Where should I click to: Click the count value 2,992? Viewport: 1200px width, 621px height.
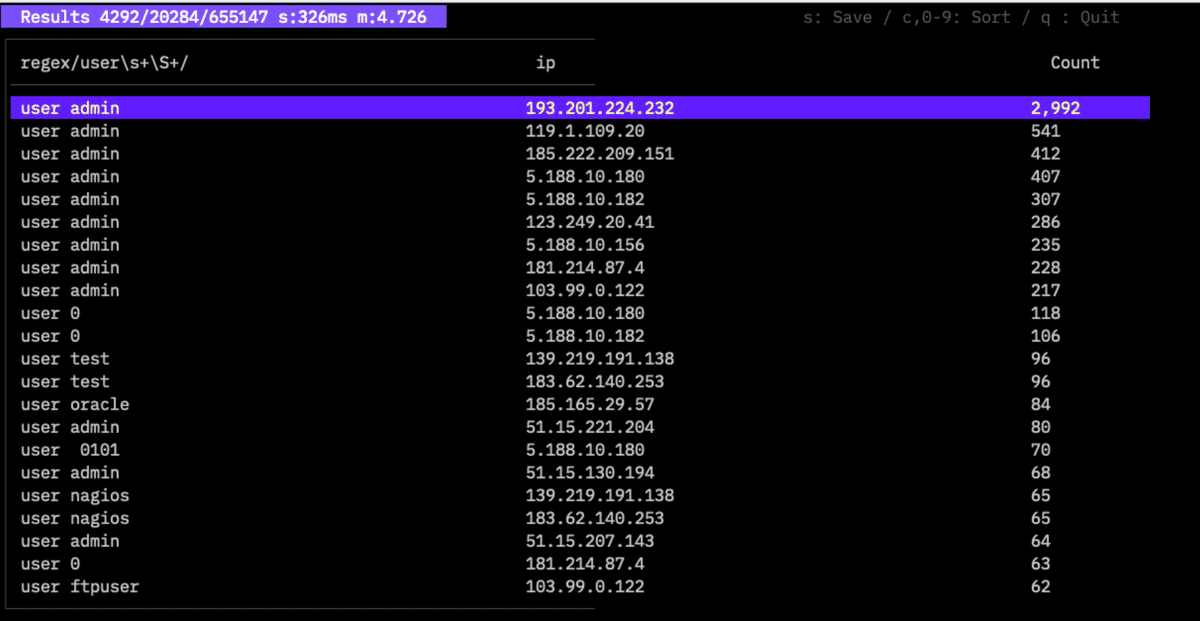pyautogui.click(x=1056, y=108)
